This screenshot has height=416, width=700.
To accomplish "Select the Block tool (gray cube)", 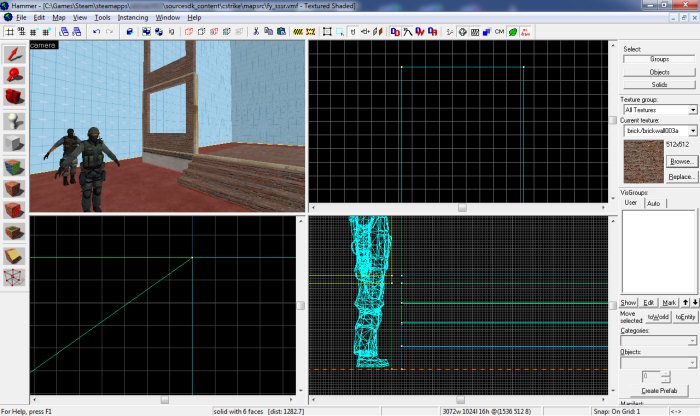I will [x=14, y=144].
